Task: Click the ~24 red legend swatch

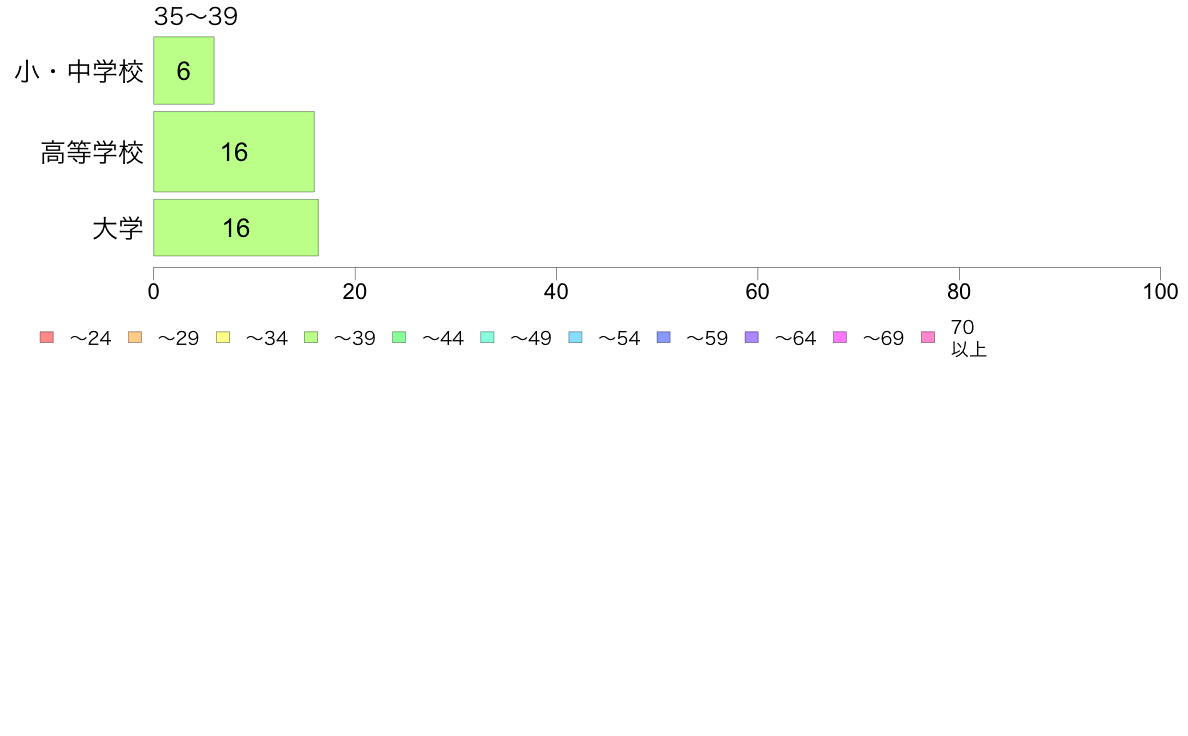Action: [x=47, y=337]
